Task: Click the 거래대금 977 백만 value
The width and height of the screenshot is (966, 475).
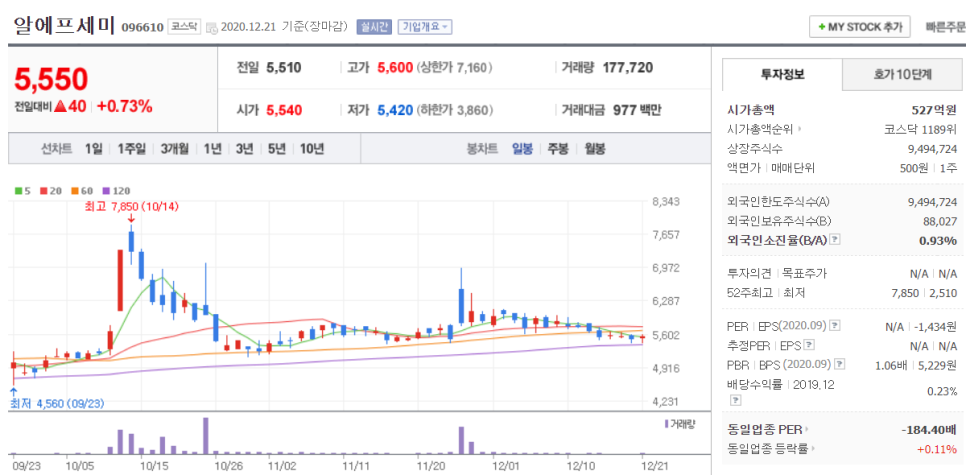Action: (x=637, y=110)
